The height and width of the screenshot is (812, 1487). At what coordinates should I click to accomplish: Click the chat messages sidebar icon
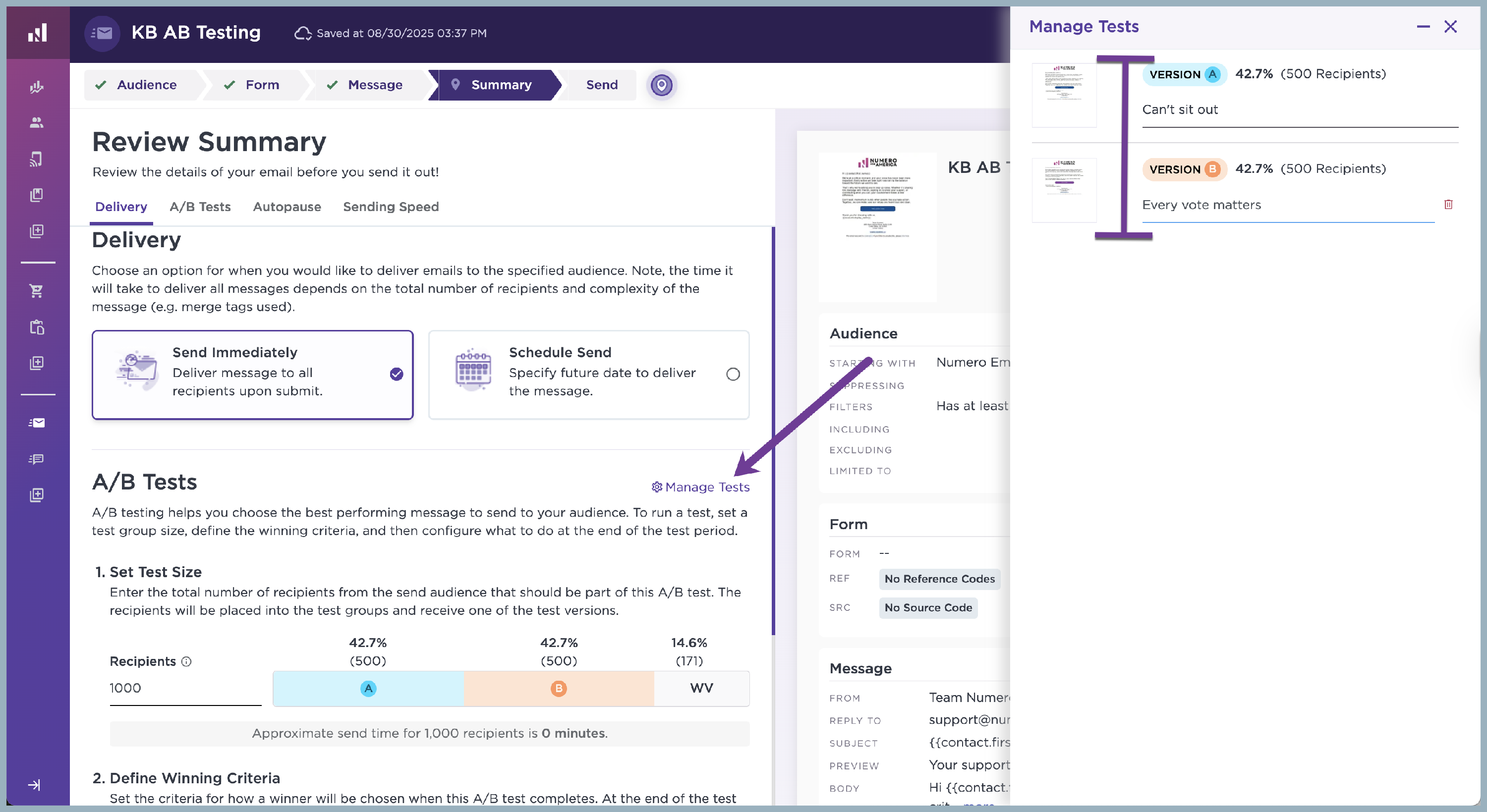(x=36, y=459)
